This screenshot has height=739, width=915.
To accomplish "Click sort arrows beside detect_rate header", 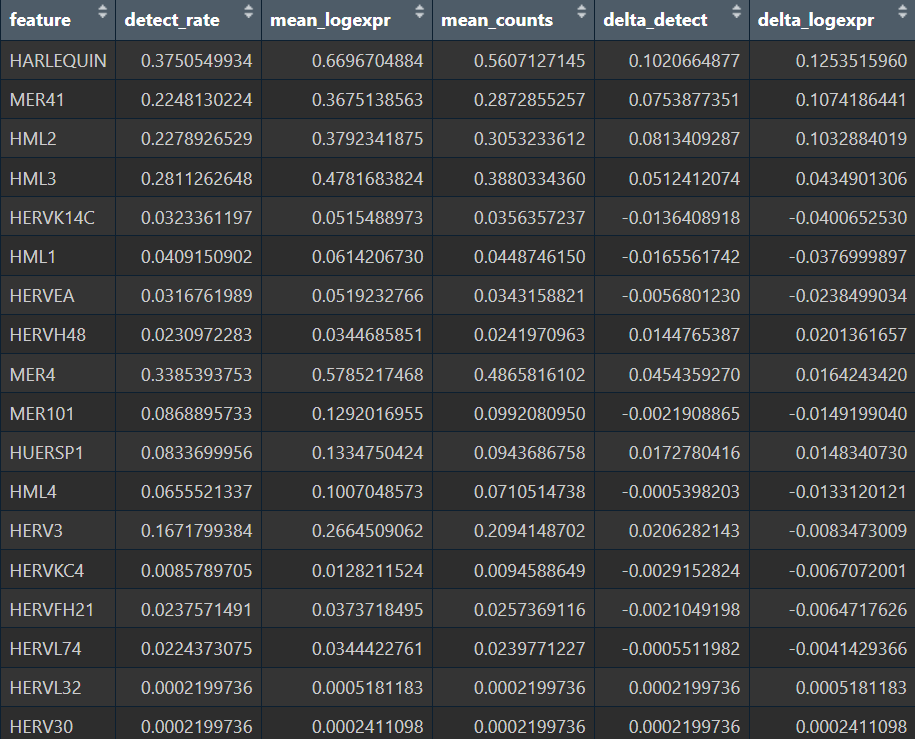I will [x=249, y=14].
